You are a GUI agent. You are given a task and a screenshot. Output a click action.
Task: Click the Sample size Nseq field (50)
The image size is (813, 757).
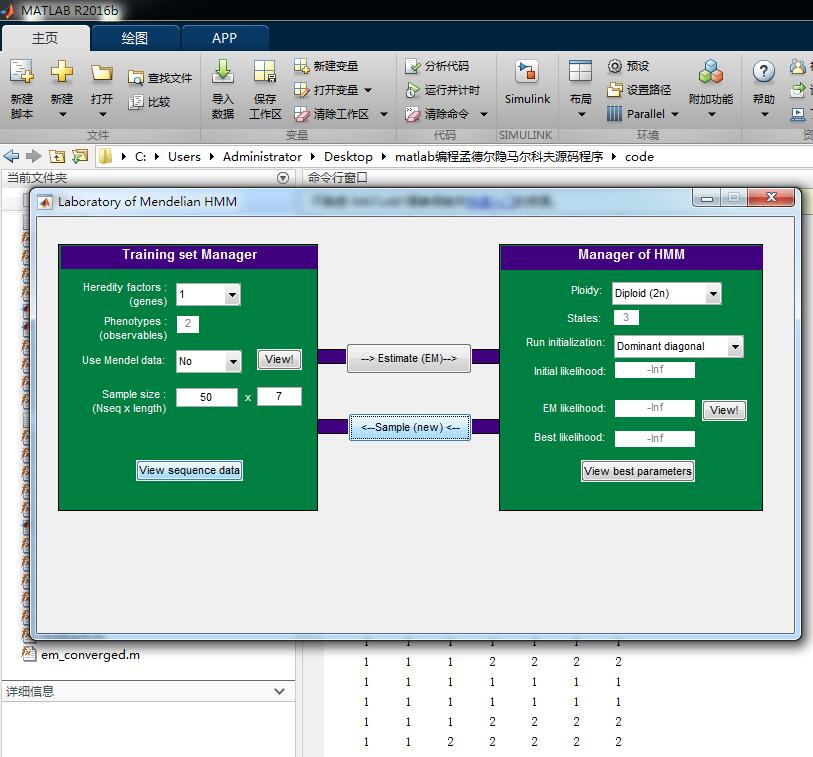click(206, 397)
